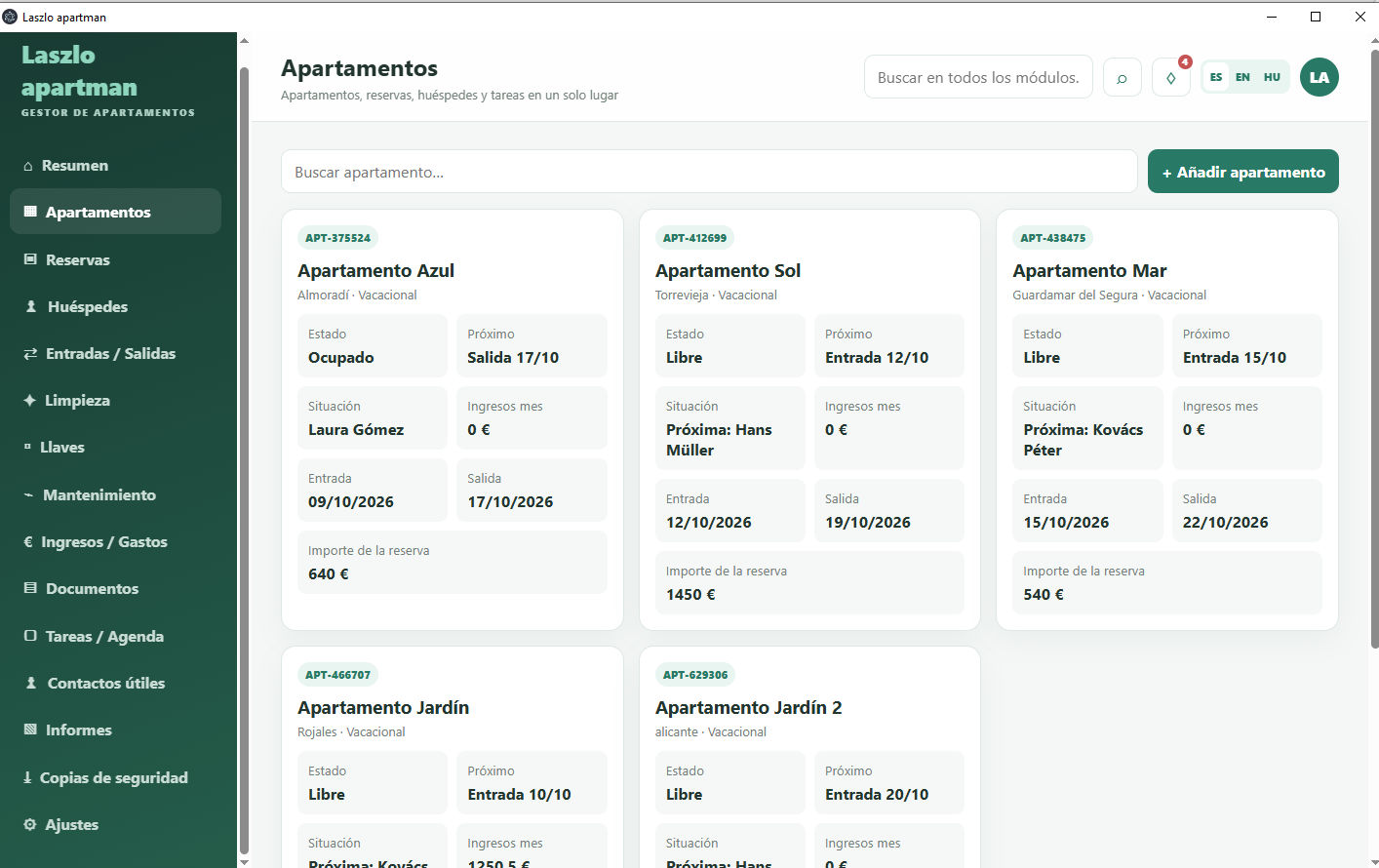
Task: Open the Documentos sidebar section
Action: [x=115, y=589]
